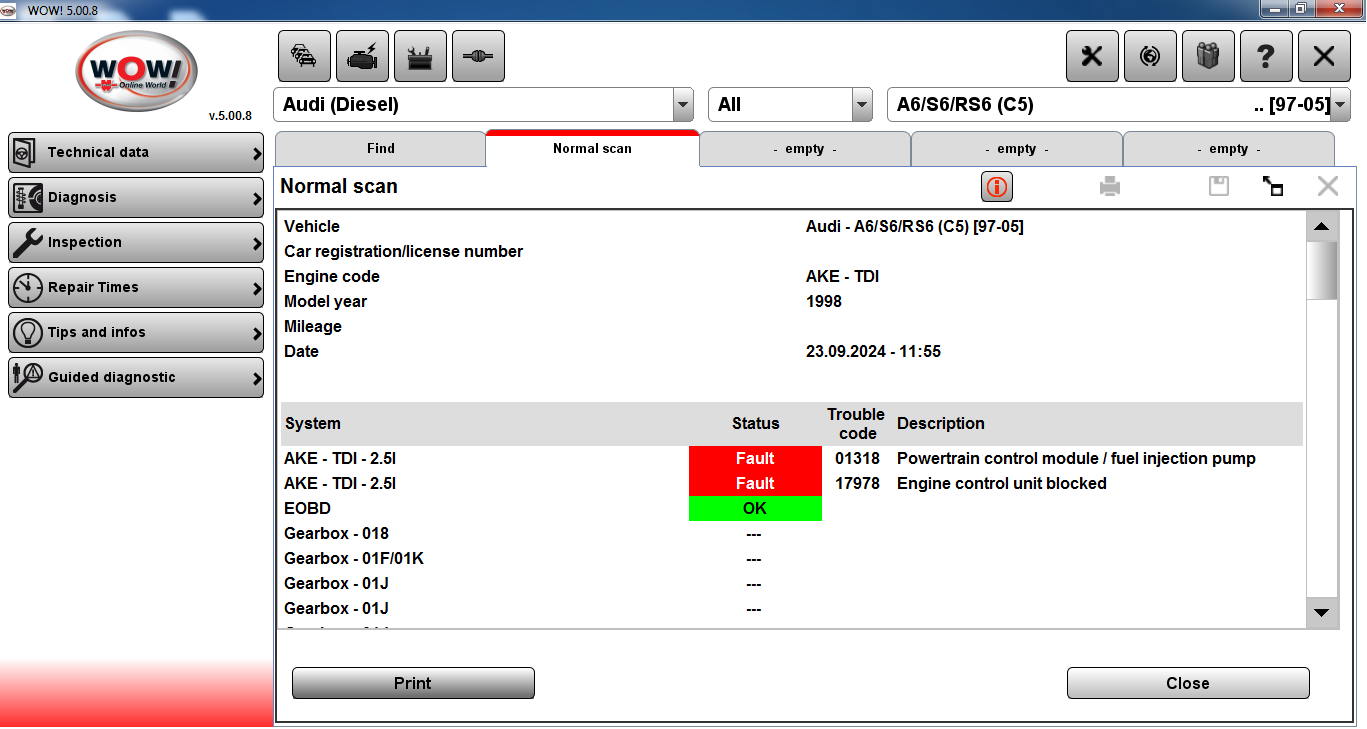
Task: Open the Tips and infos menu
Action: point(136,332)
